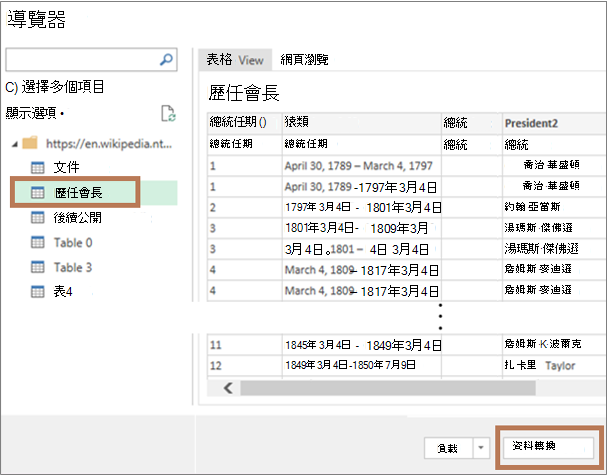Click the 負載 button
This screenshot has height=475, width=607.
coord(448,448)
